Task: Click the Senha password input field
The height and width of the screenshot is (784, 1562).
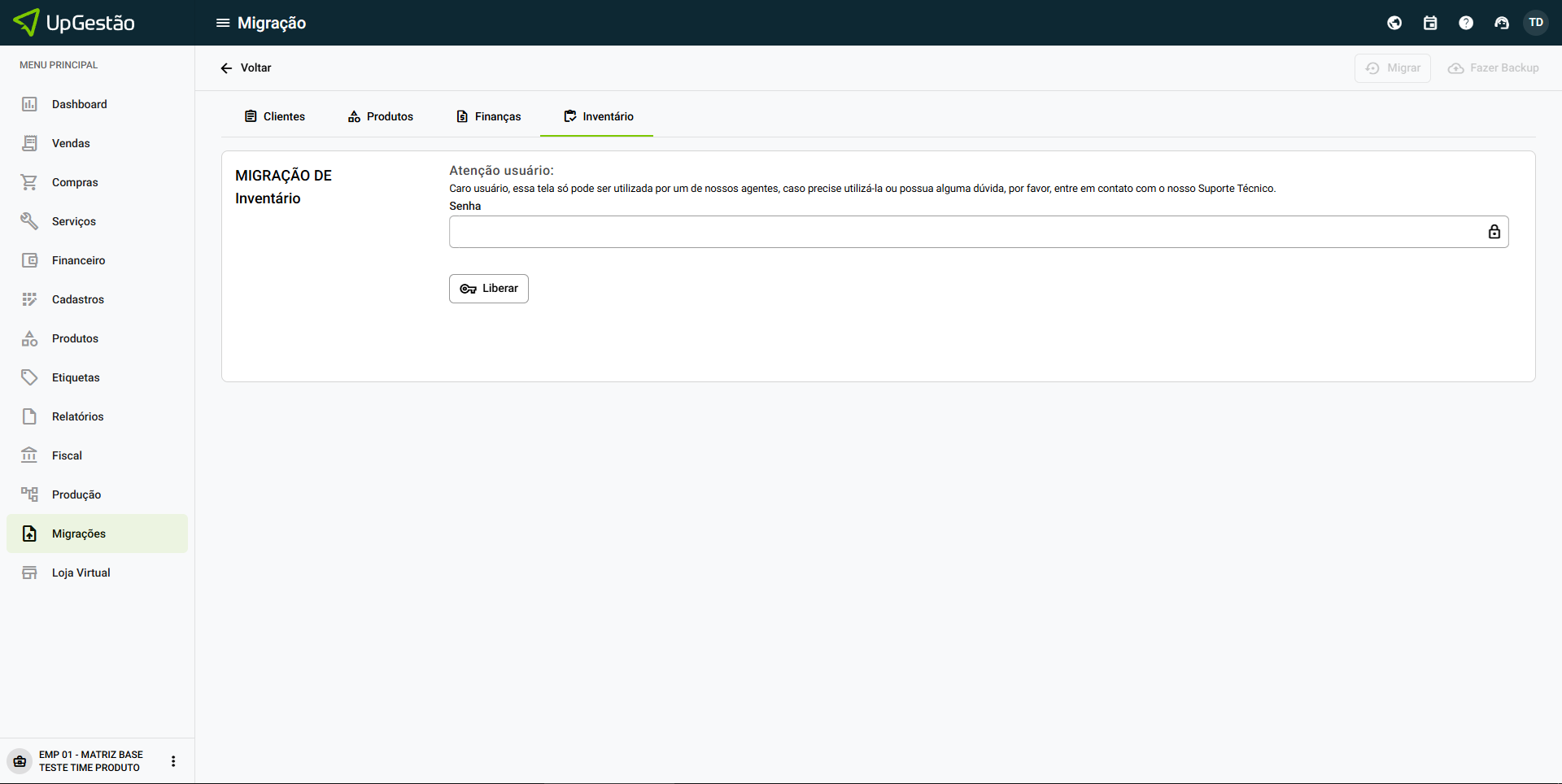Action: coord(964,232)
